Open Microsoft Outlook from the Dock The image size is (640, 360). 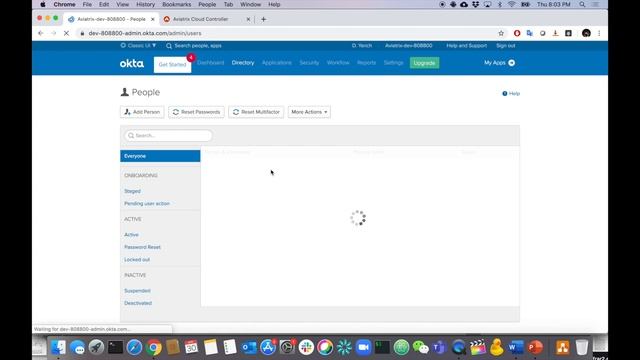249,347
